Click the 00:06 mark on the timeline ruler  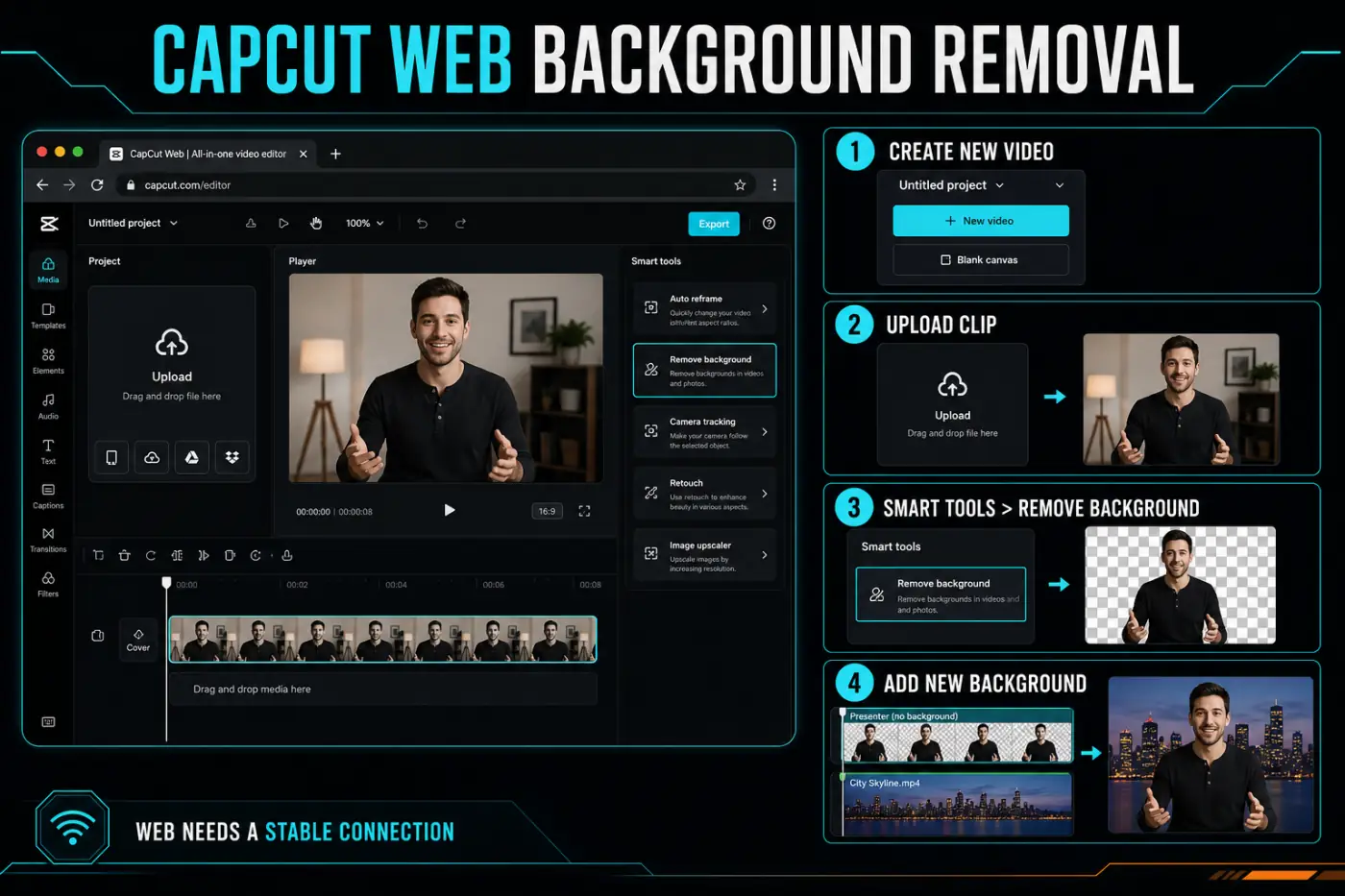493,584
